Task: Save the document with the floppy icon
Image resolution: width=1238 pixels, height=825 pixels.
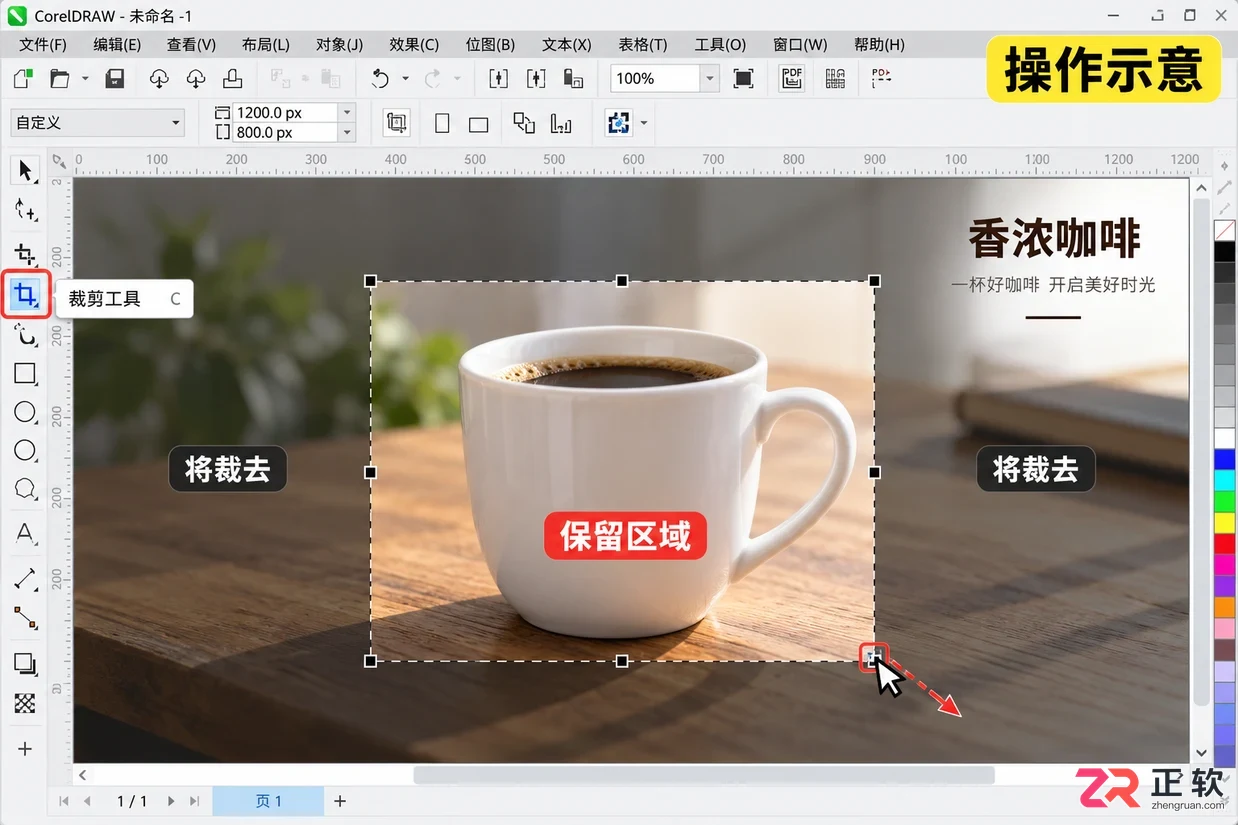Action: click(x=115, y=78)
